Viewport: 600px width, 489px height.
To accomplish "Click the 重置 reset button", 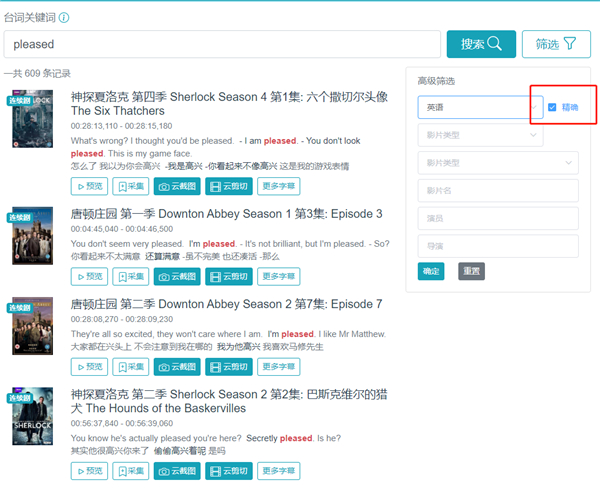I will (471, 271).
